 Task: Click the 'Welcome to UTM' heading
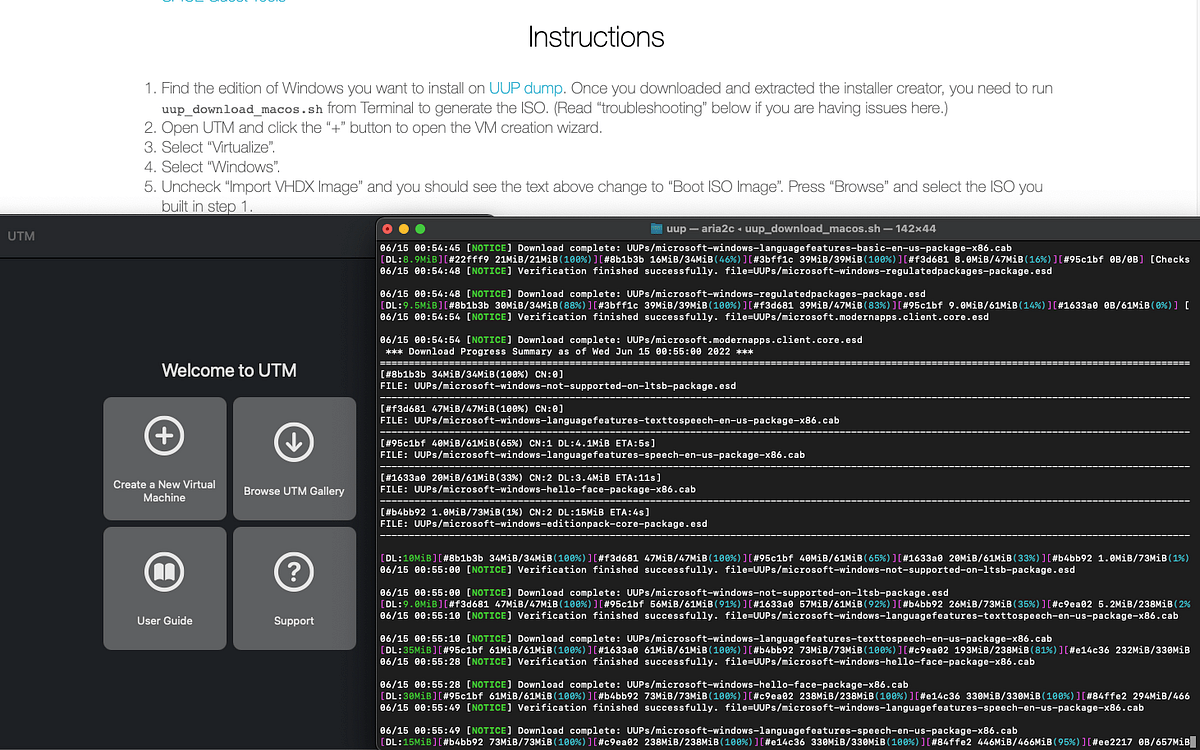coord(229,370)
